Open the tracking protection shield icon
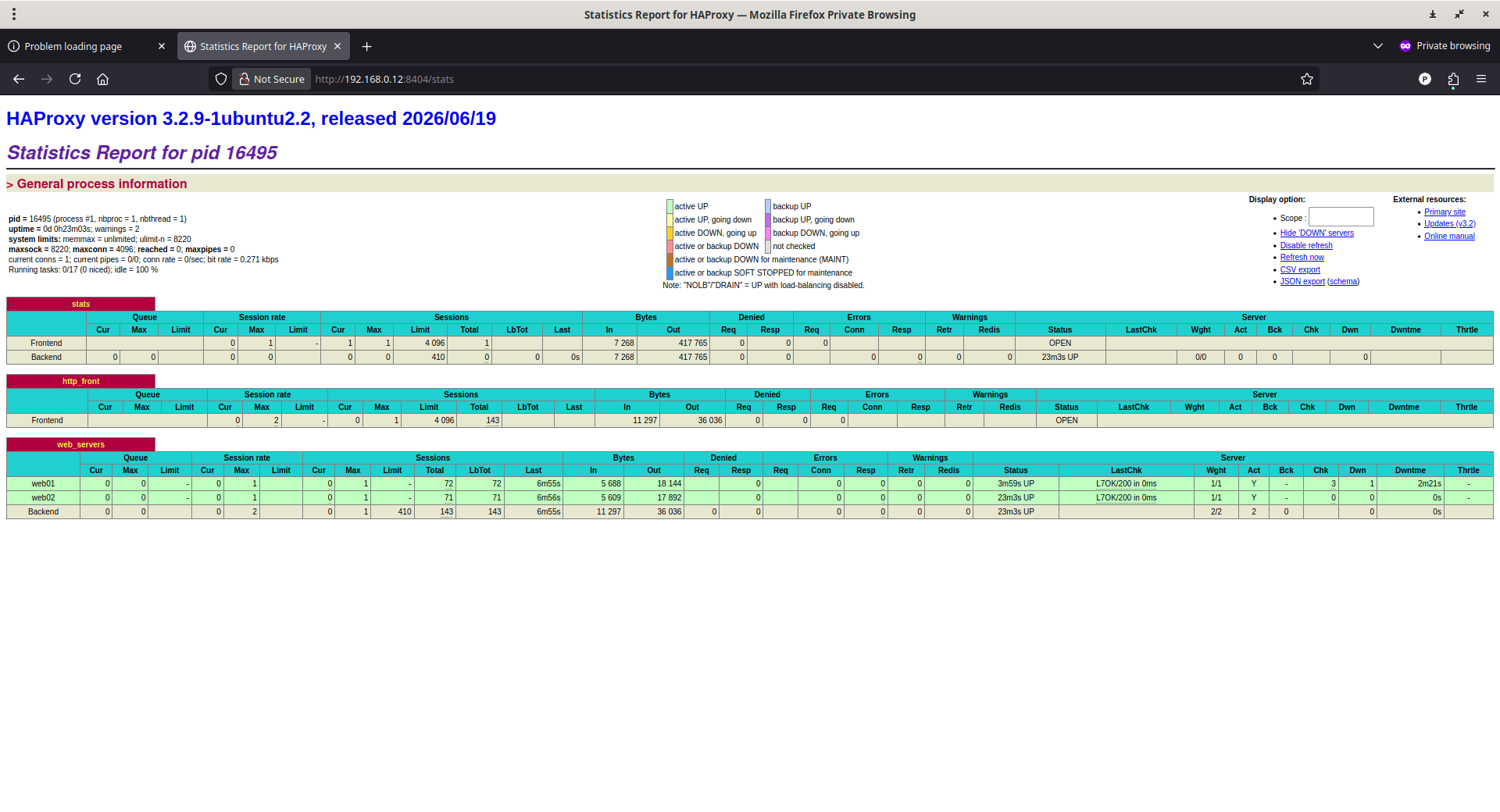The height and width of the screenshot is (812, 1500). (221, 79)
